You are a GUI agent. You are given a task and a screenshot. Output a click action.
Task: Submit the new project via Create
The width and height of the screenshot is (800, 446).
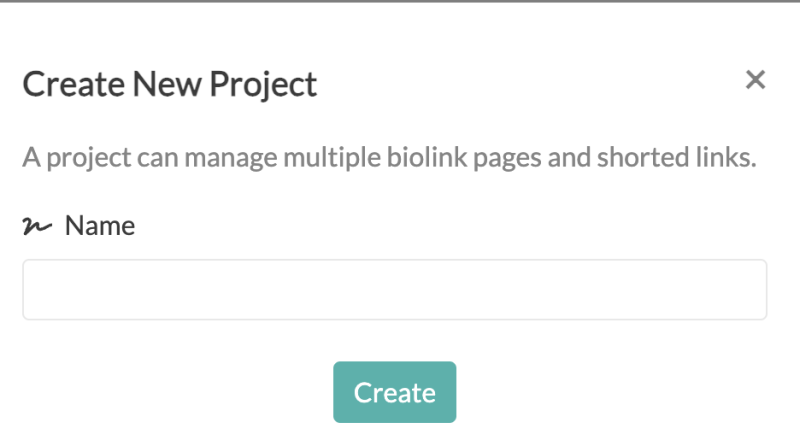(394, 392)
